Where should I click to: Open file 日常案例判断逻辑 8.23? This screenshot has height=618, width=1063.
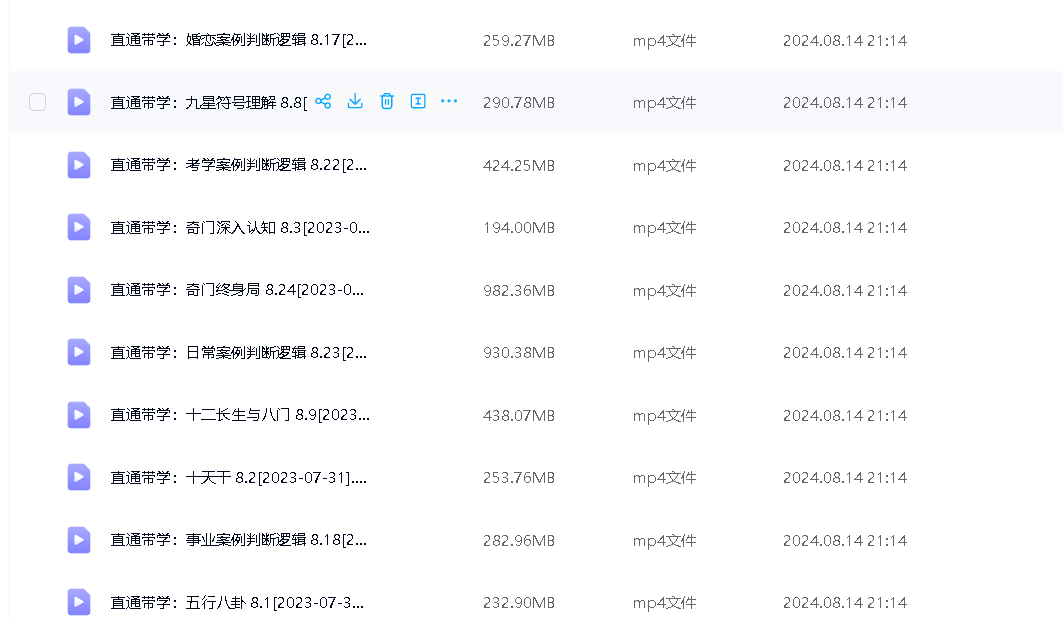[x=239, y=353]
